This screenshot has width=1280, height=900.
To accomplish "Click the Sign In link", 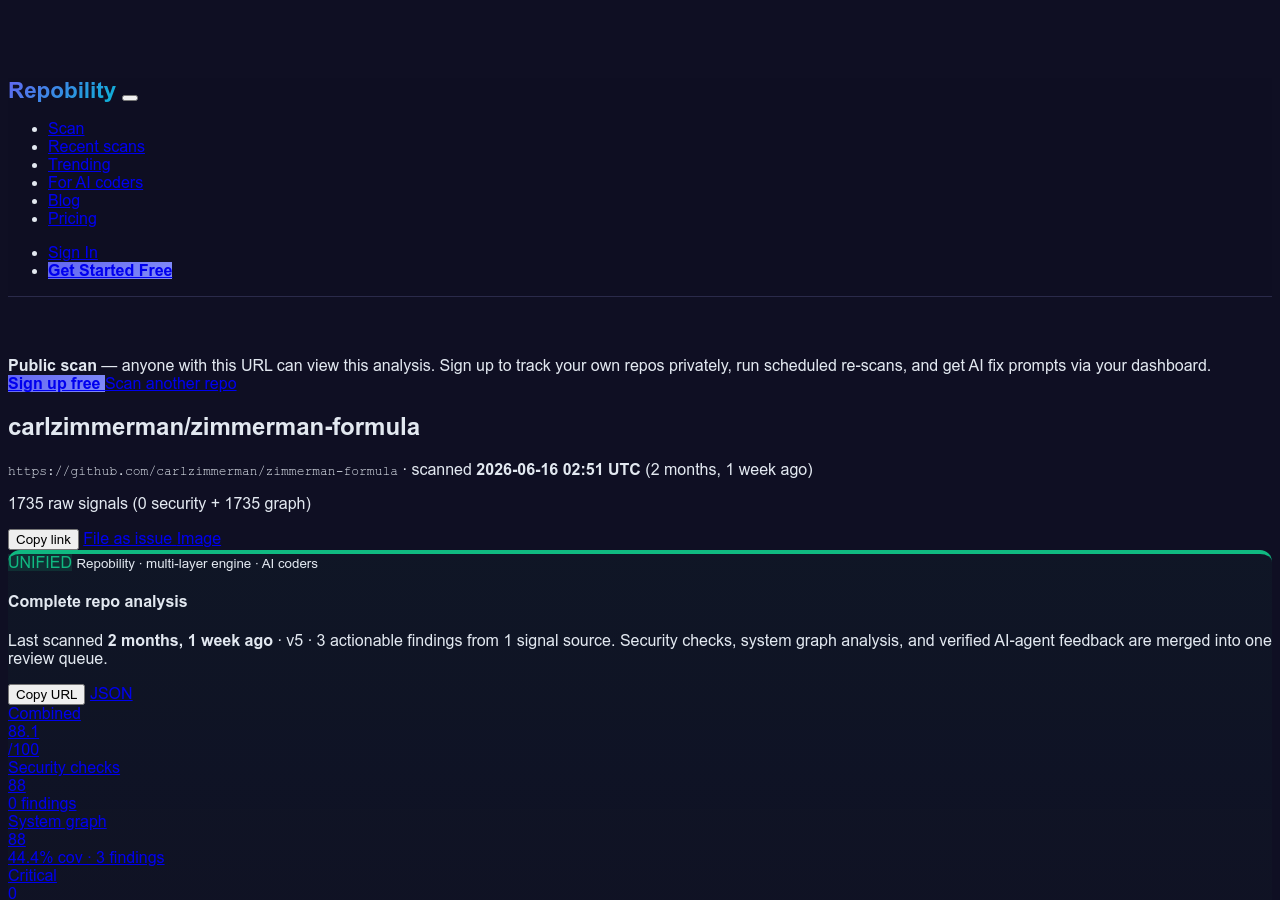I will pyautogui.click(x=73, y=252).
